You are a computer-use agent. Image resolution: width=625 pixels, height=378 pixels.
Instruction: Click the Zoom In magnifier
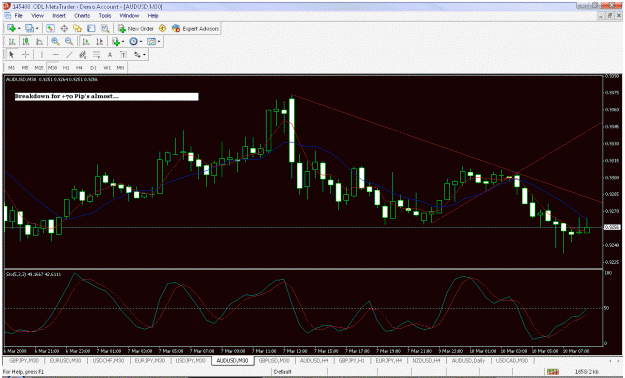tap(55, 41)
